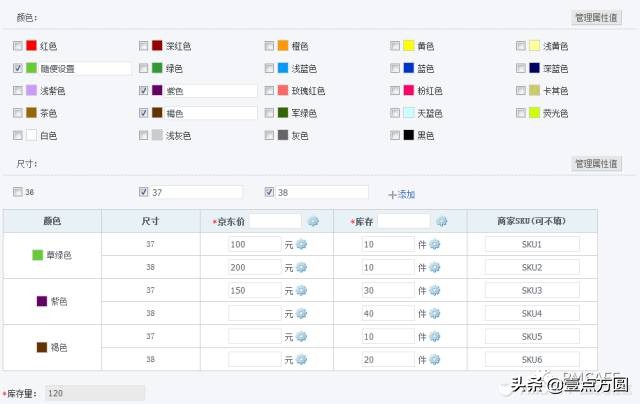Click the 黄色 yellow color swatch
Viewport: 640px width, 404px height.
point(409,45)
